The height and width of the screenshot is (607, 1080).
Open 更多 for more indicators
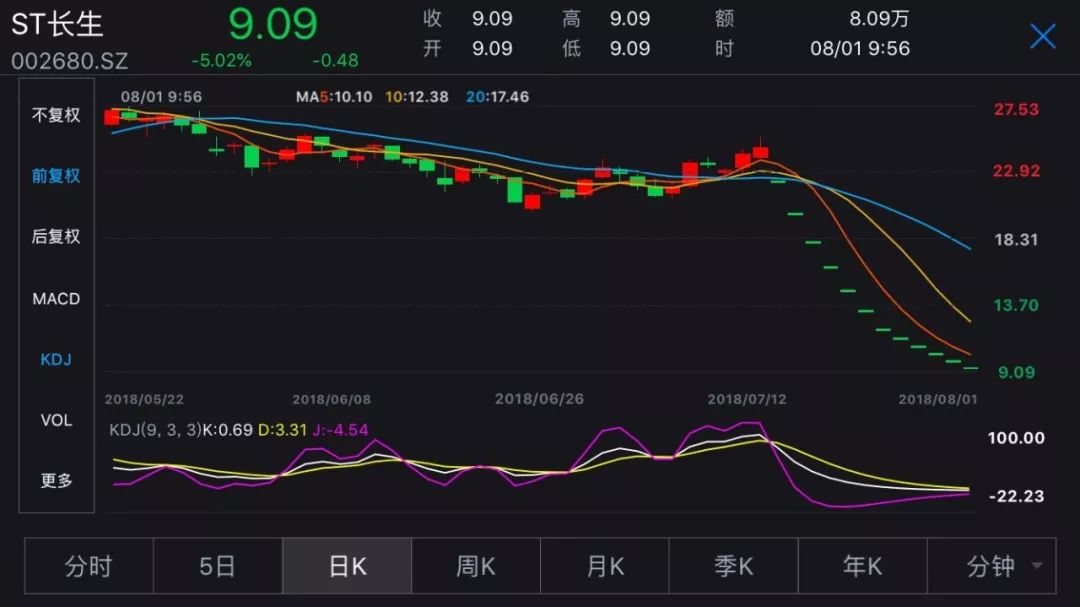(x=55, y=481)
